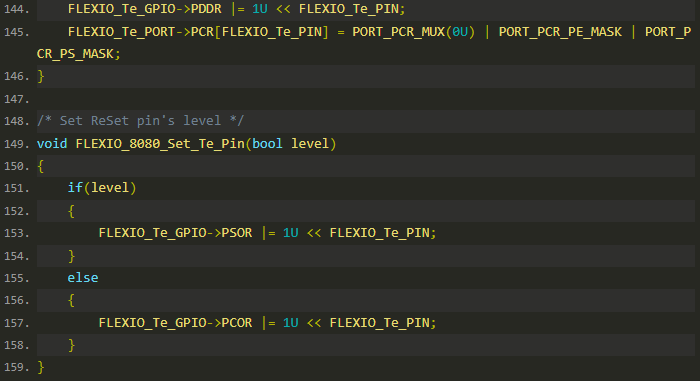Click the FLEXIO_8080_Set_Te_Pin function name

tap(160, 143)
